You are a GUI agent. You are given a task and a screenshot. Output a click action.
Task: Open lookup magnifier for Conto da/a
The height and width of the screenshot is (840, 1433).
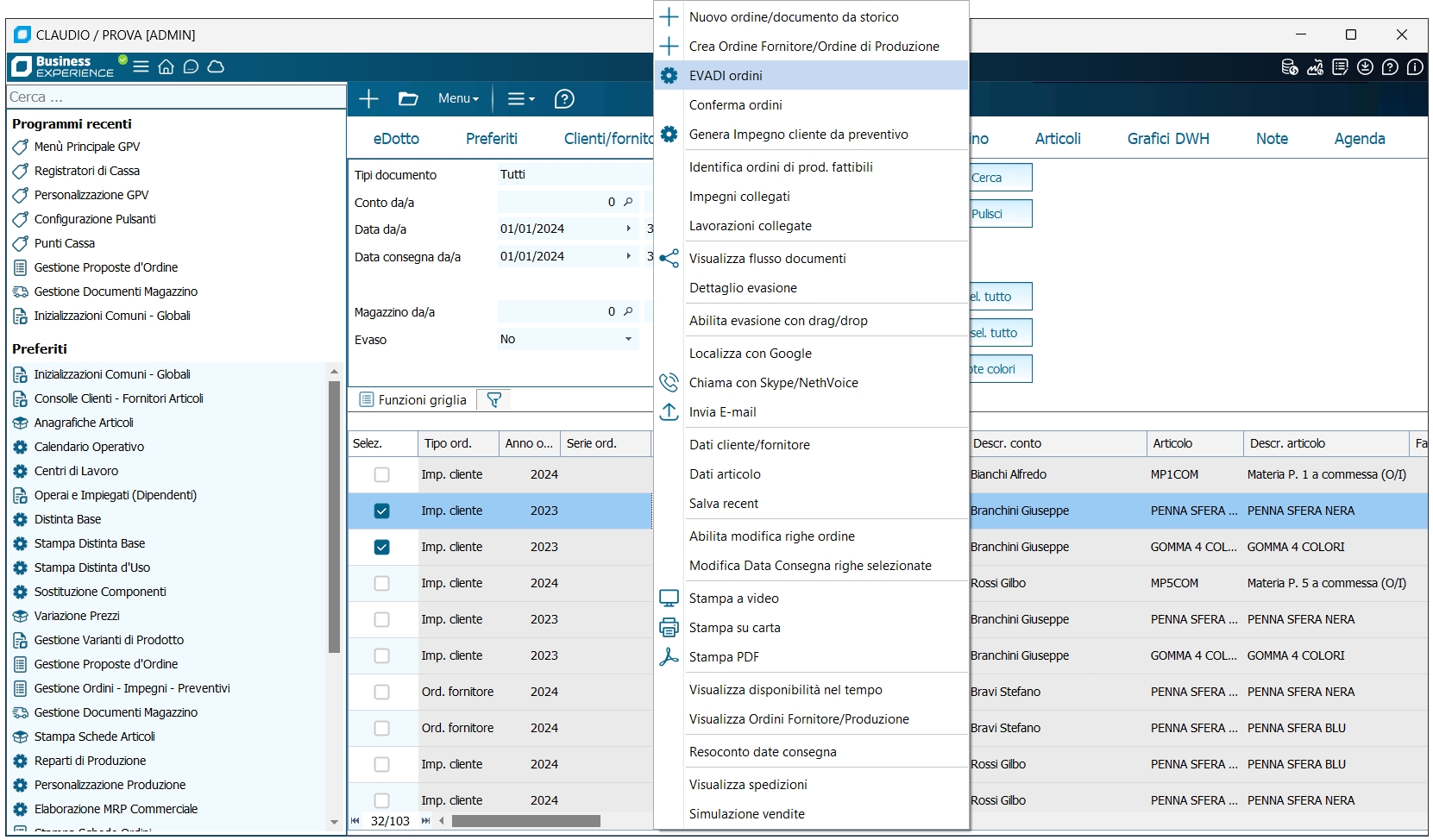(x=628, y=202)
